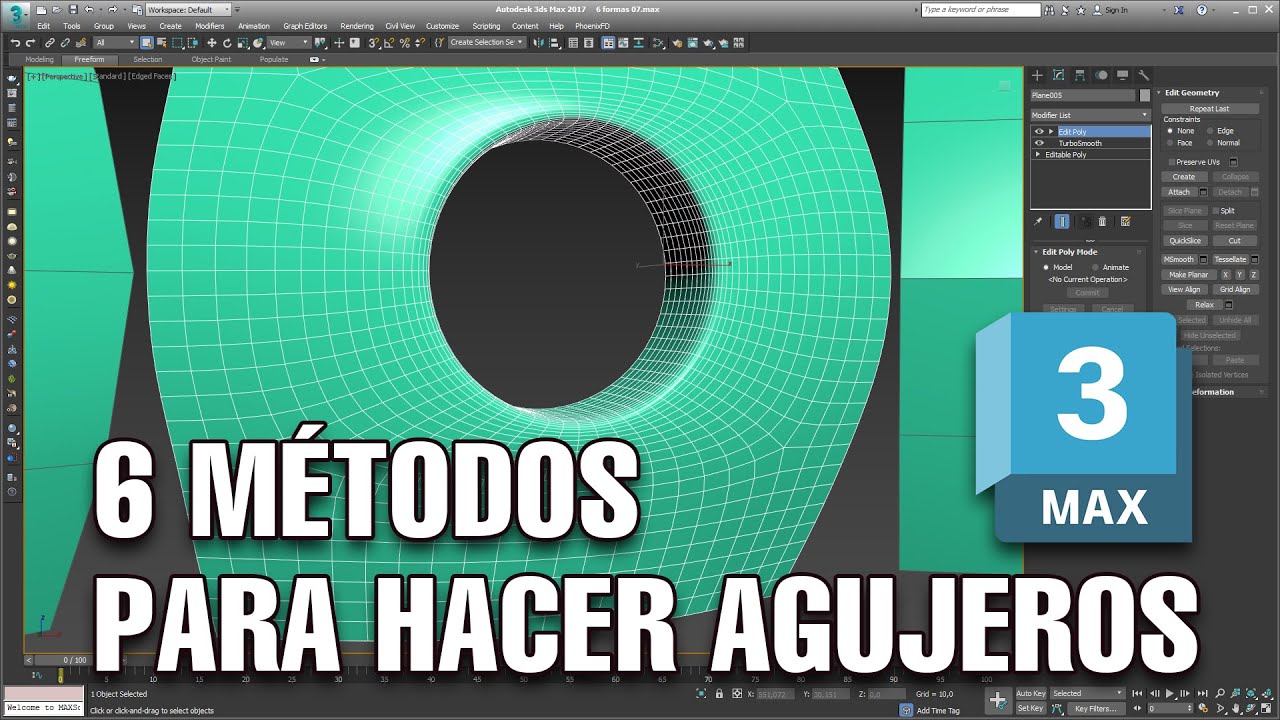Activate the Select Object tool
Screen dimensions: 1280x720
pos(146,43)
